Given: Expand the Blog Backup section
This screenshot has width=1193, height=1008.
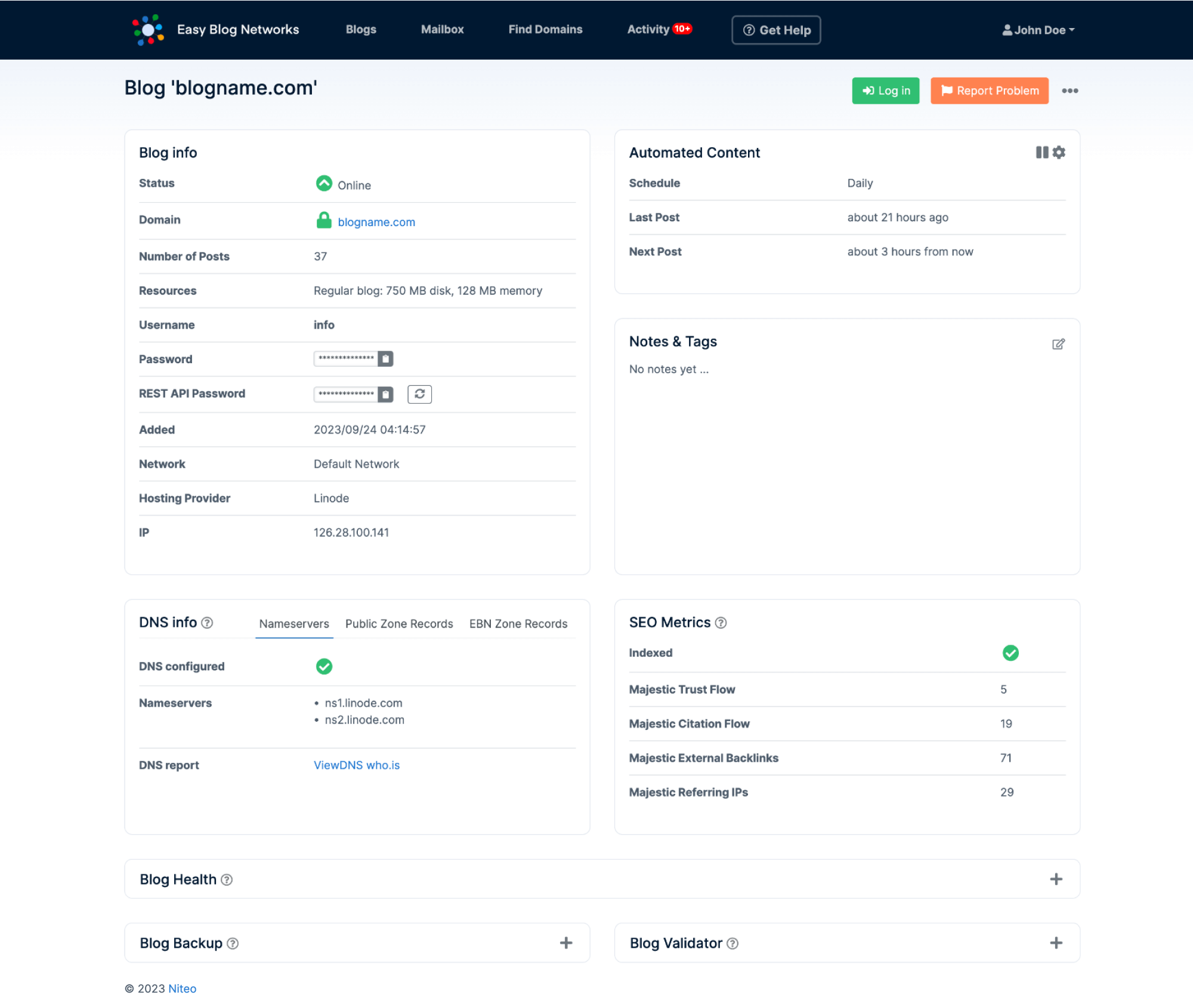Looking at the screenshot, I should click(x=566, y=943).
